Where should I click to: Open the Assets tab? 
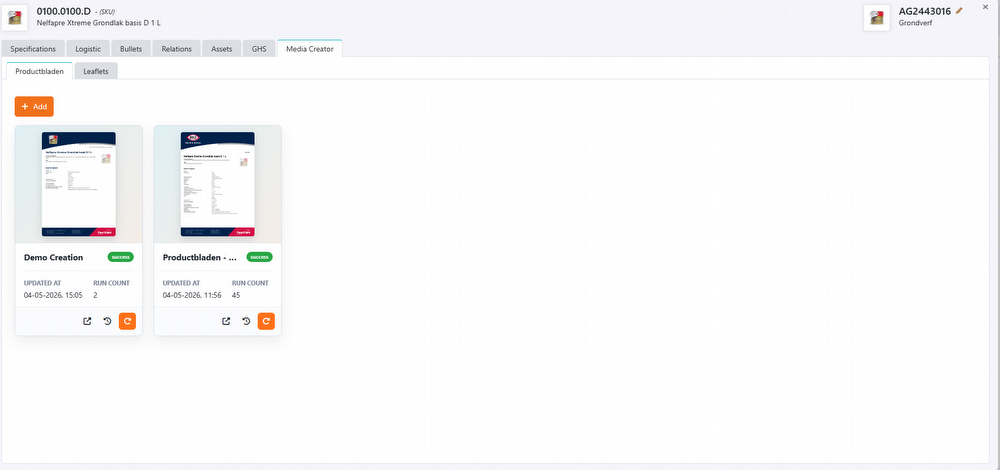tap(222, 49)
